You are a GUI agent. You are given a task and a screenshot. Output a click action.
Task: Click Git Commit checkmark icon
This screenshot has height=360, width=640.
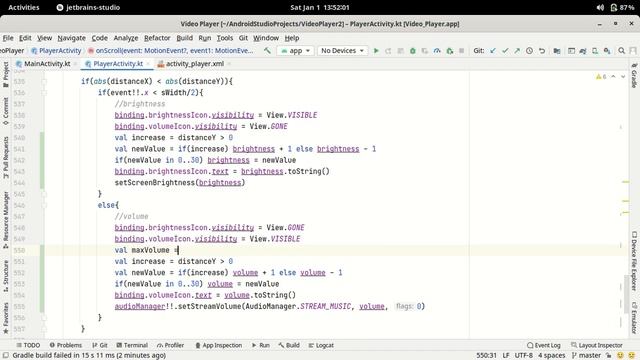[x=505, y=51]
